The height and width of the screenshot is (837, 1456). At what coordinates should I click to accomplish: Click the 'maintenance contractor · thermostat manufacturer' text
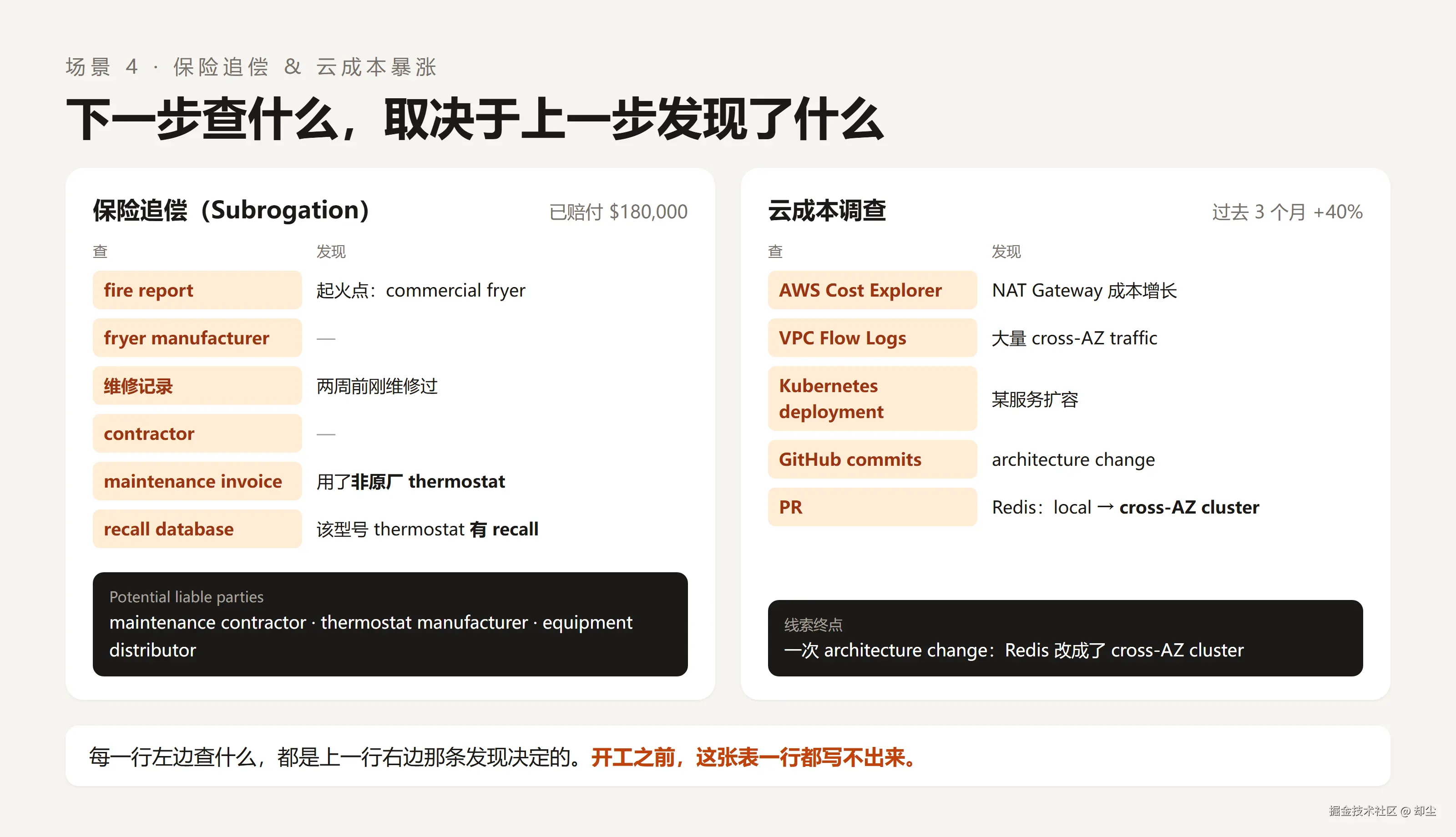318,623
